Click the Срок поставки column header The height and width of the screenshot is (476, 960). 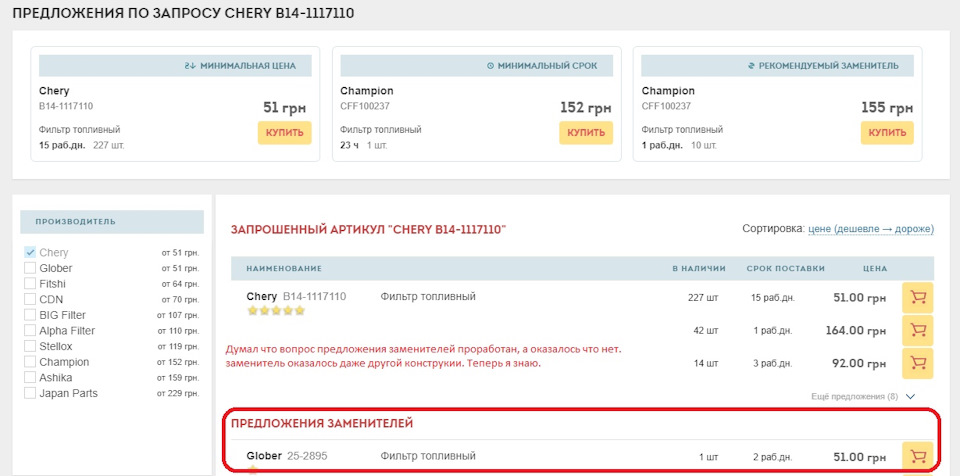786,269
